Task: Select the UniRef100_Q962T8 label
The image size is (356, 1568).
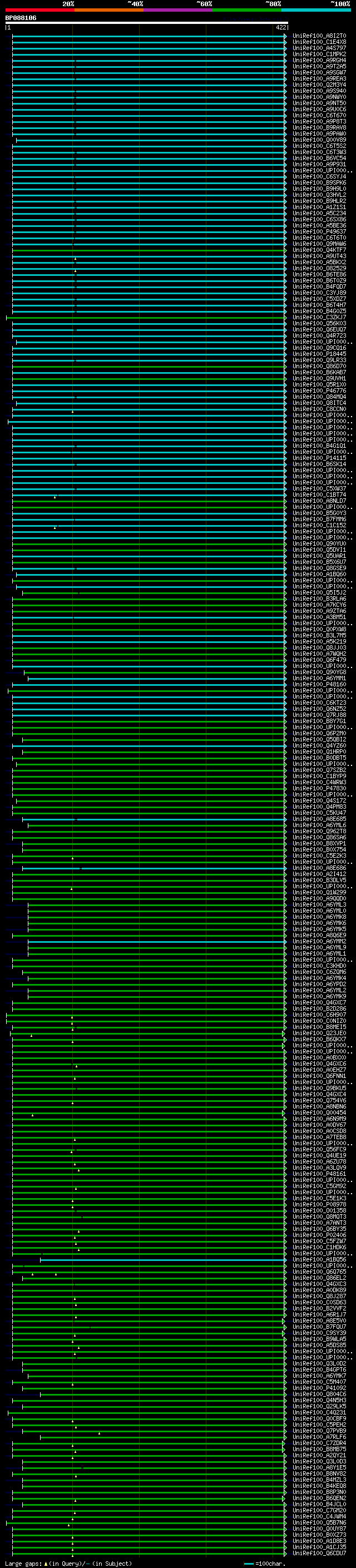Action: tap(319, 831)
